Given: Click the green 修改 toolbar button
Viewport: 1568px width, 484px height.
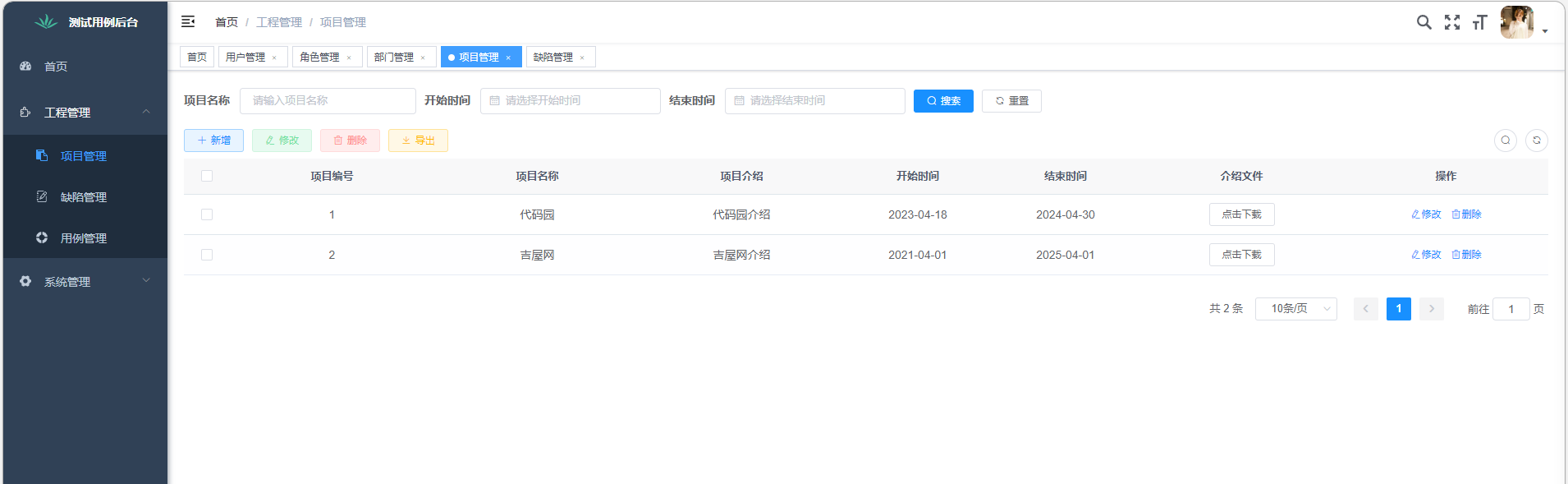Looking at the screenshot, I should 282,141.
